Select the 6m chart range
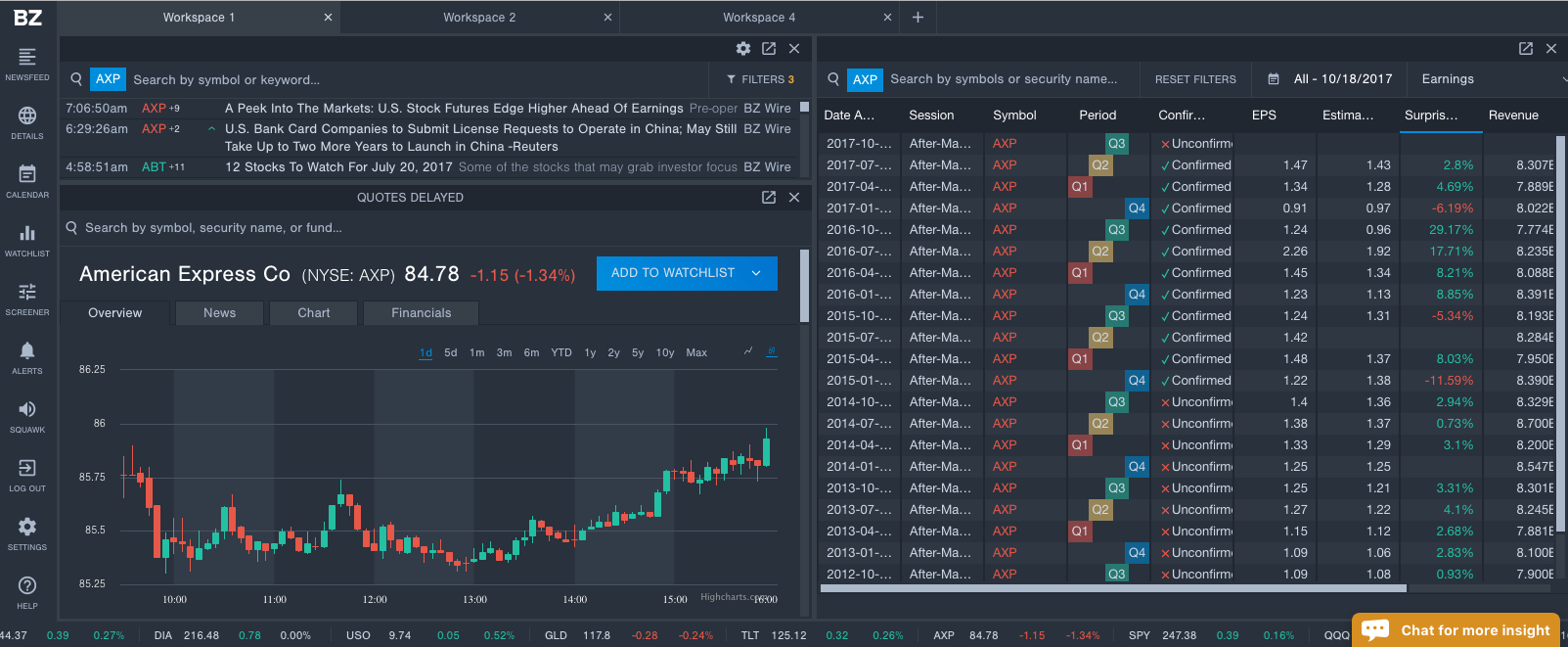The height and width of the screenshot is (647, 1568). [x=532, y=352]
